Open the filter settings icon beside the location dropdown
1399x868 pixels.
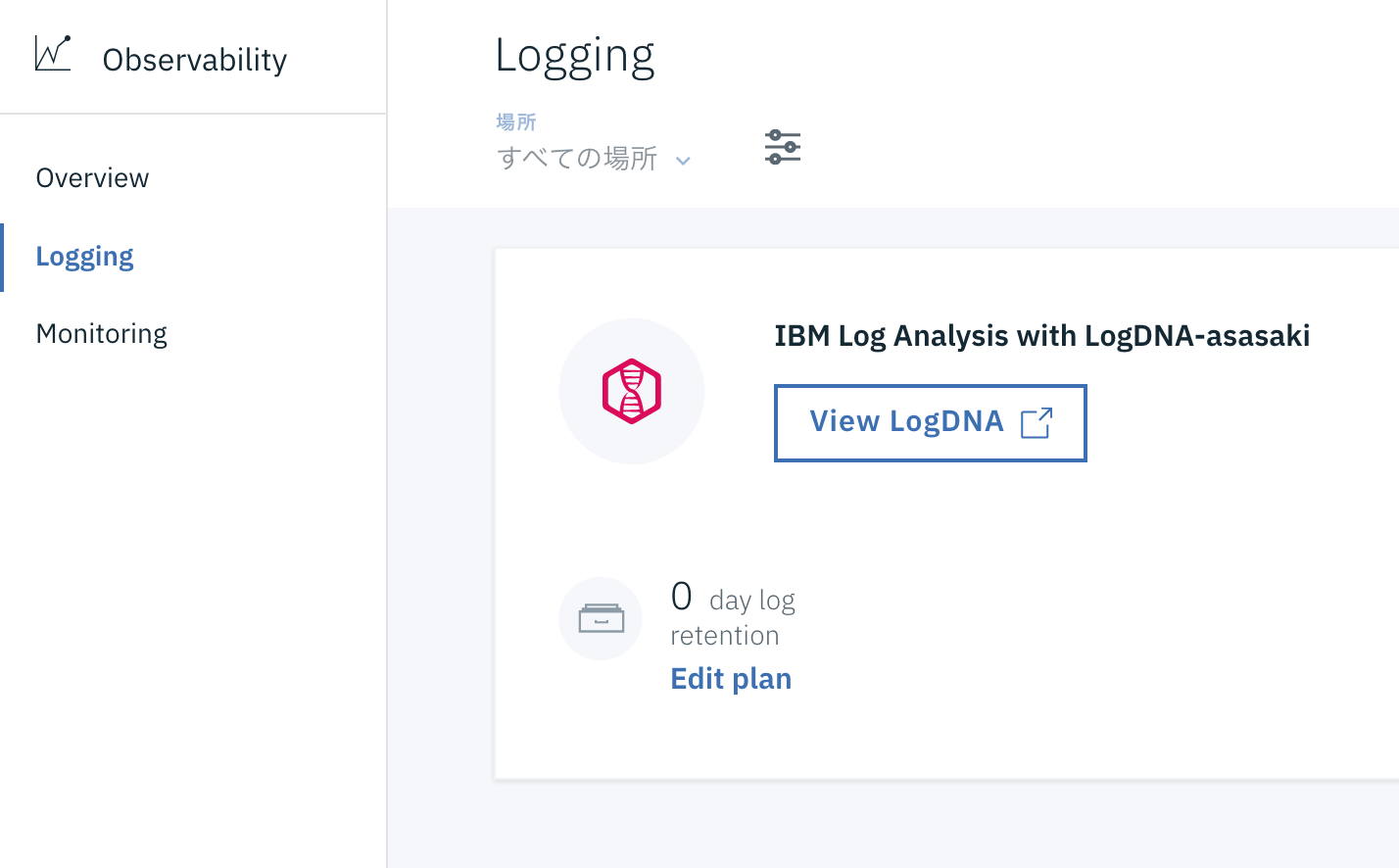(782, 146)
